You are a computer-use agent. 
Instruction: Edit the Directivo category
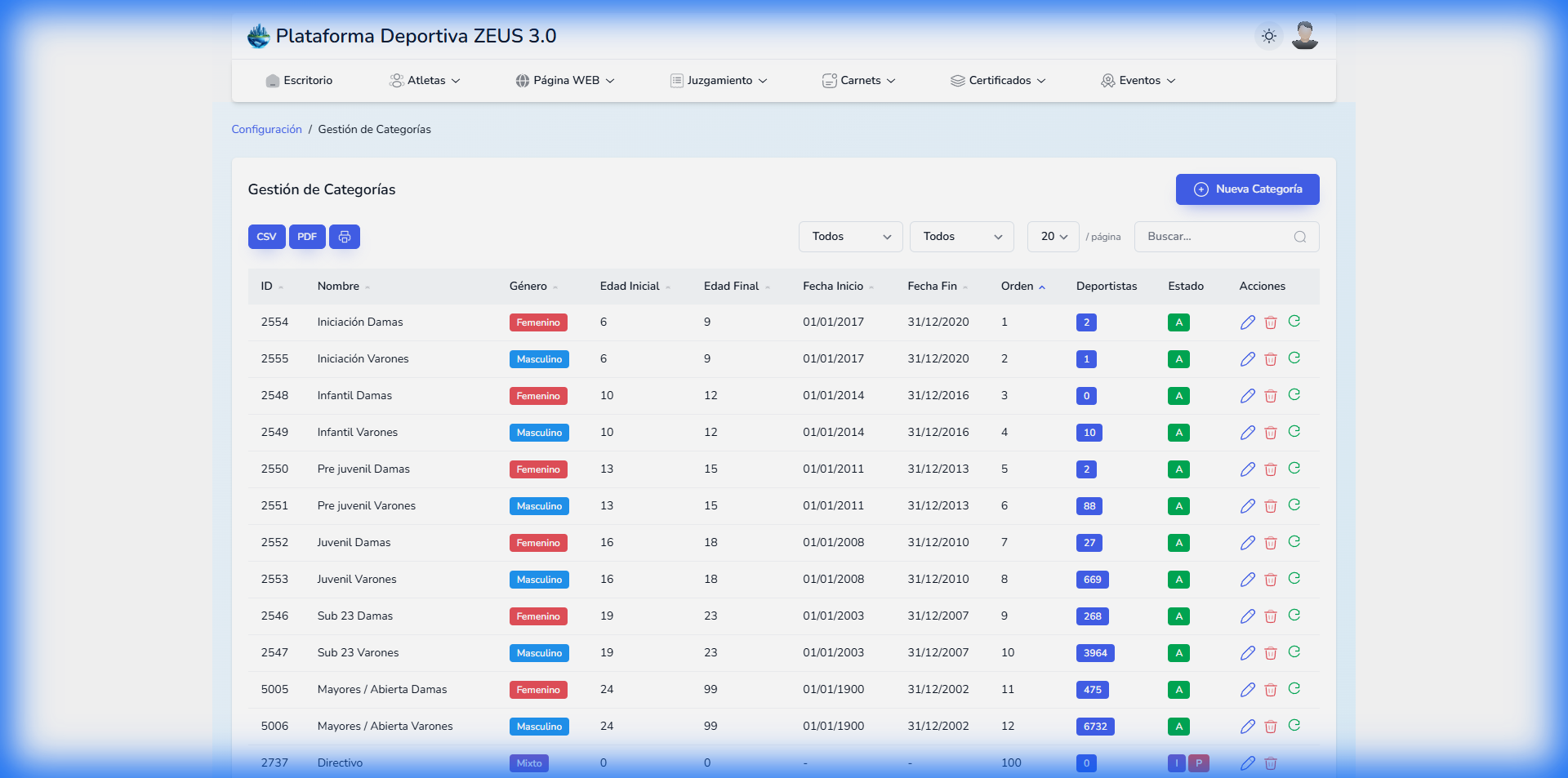(1247, 763)
